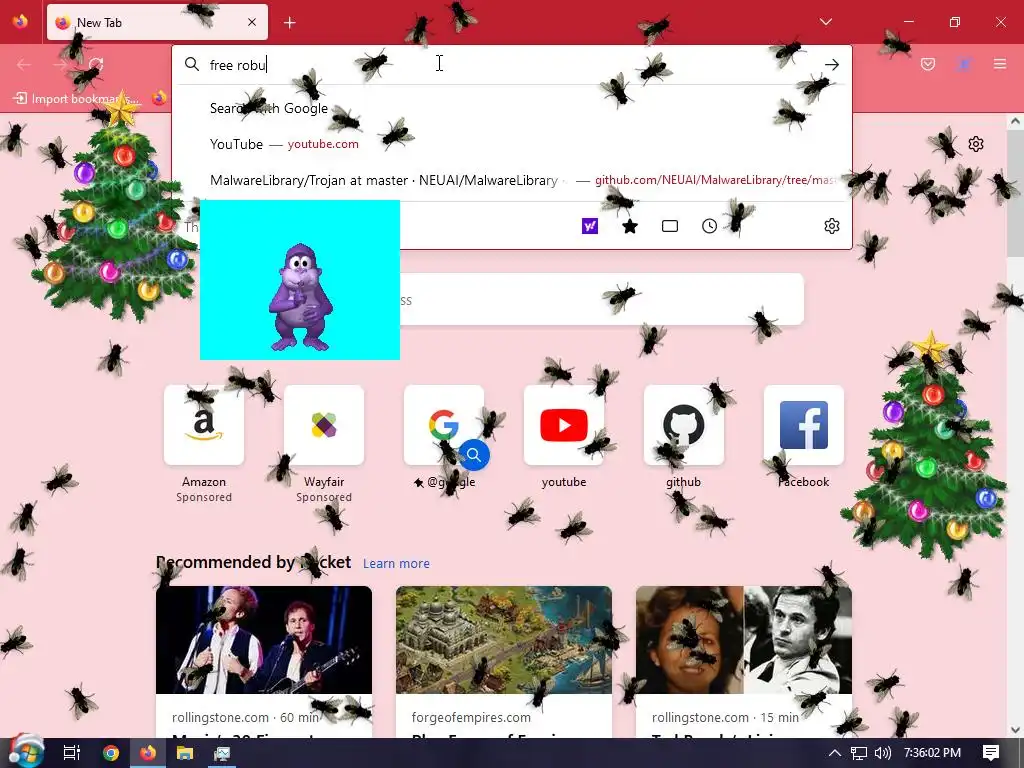
Task: Click the BonziBuddy purple gorilla popup
Action: pos(300,280)
